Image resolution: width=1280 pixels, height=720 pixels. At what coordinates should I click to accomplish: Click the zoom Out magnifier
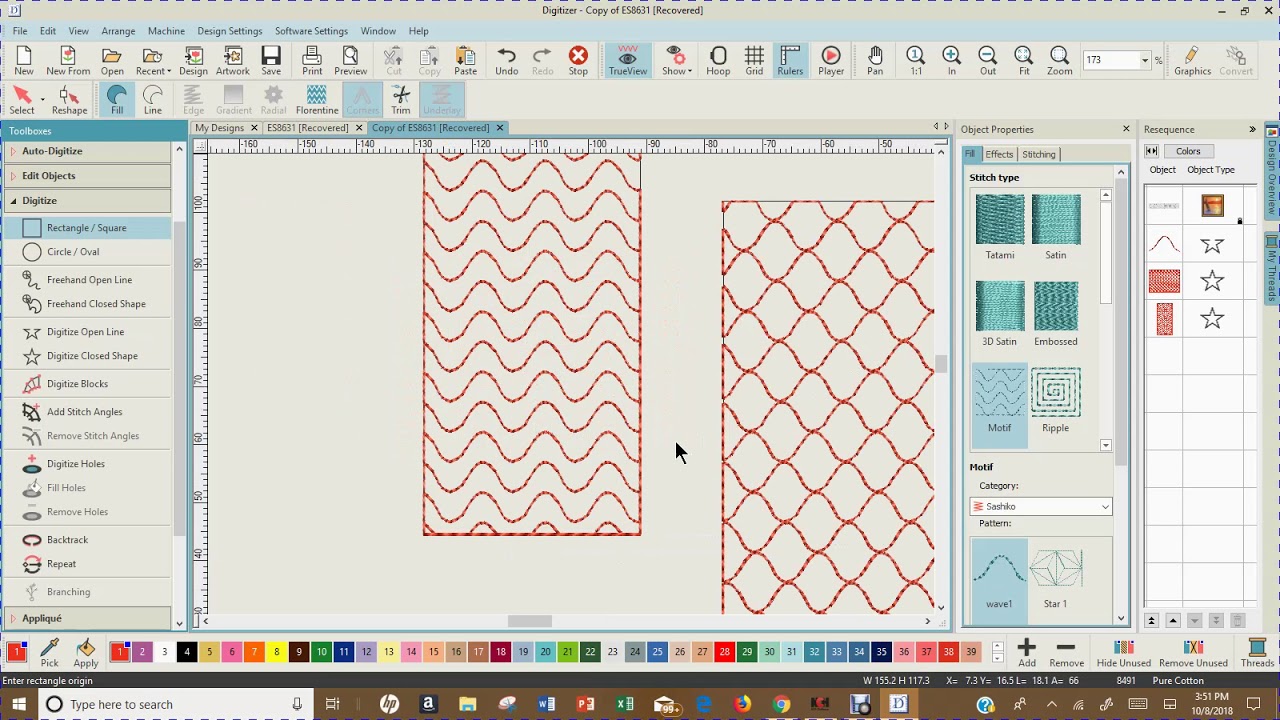[x=988, y=61]
